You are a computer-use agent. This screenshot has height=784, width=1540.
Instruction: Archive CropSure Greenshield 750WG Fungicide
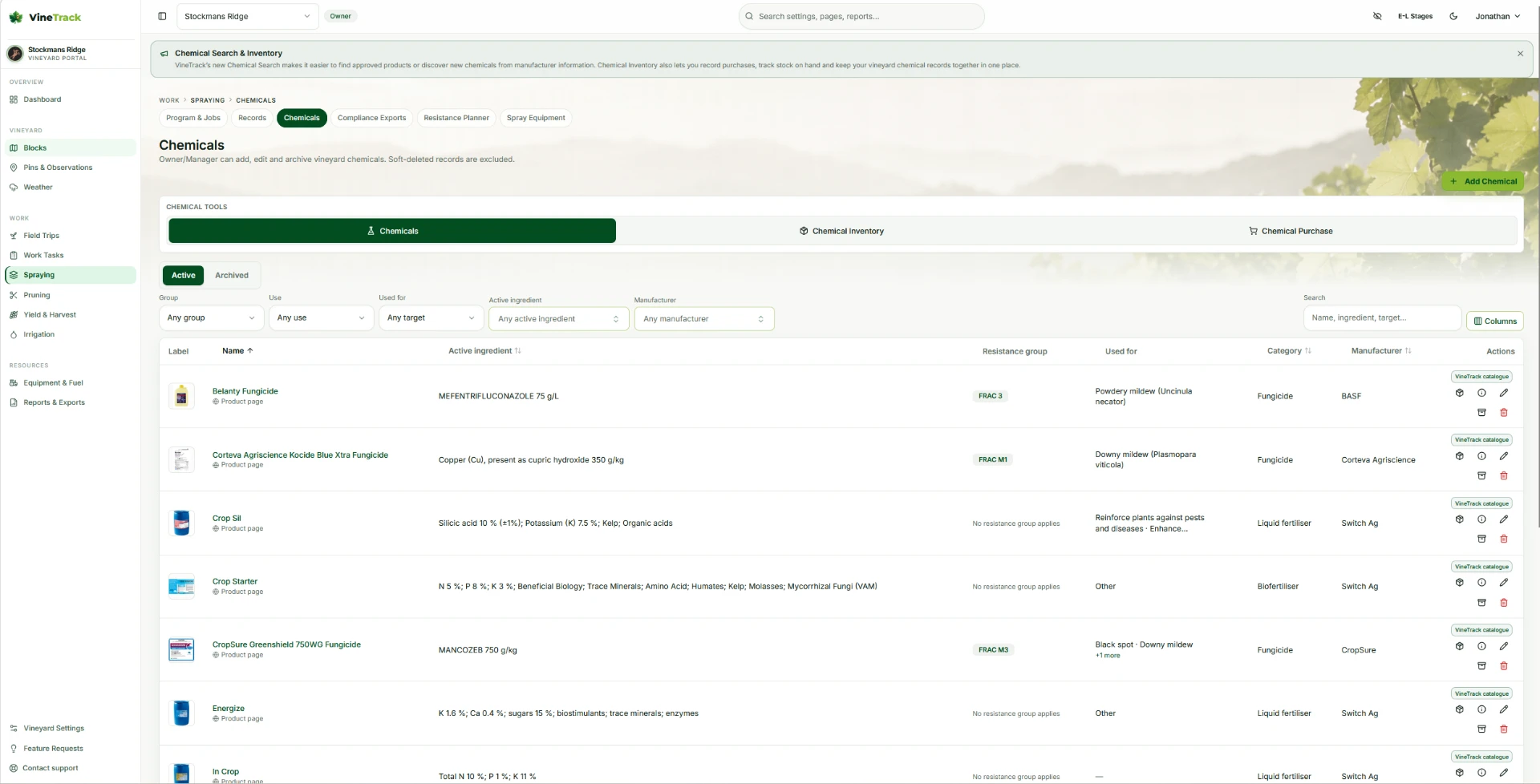tap(1481, 665)
